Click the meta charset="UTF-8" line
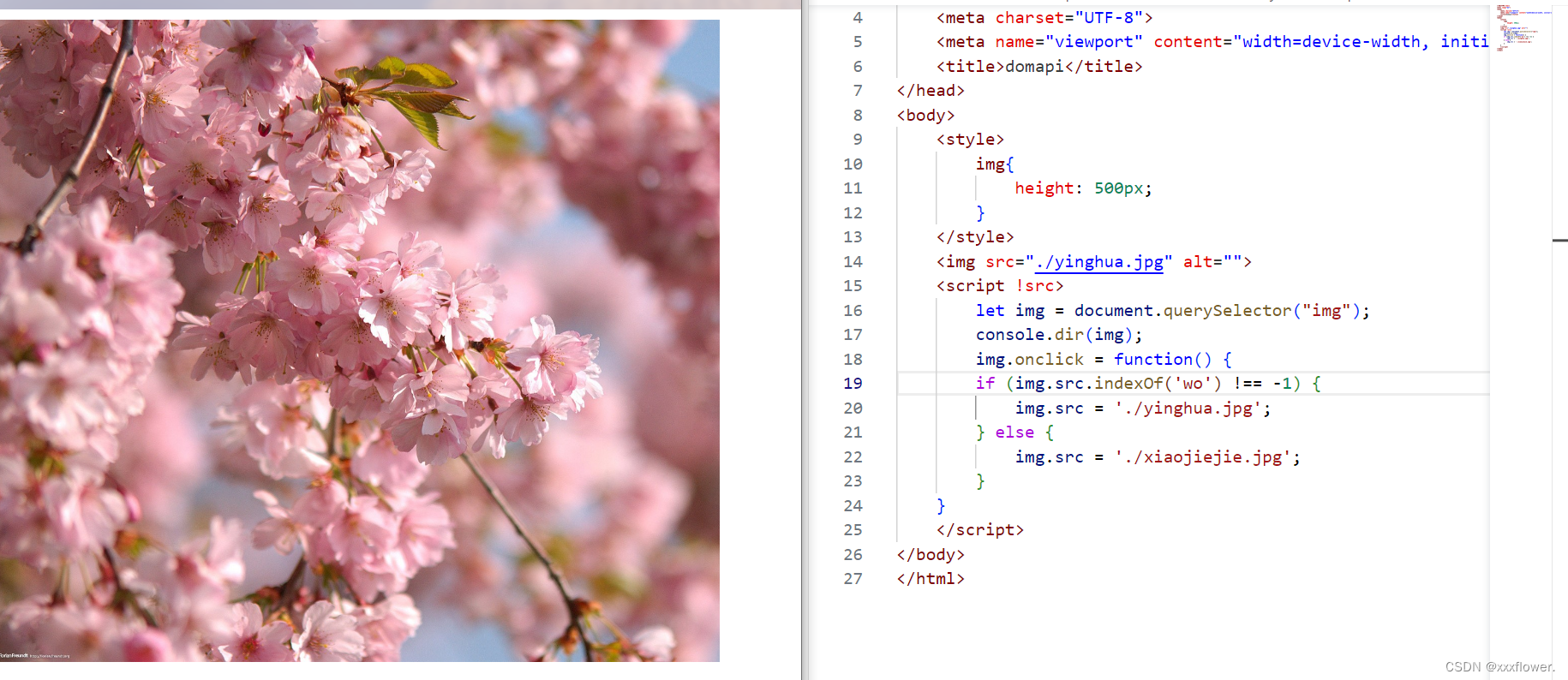1568x680 pixels. pyautogui.click(x=1044, y=18)
